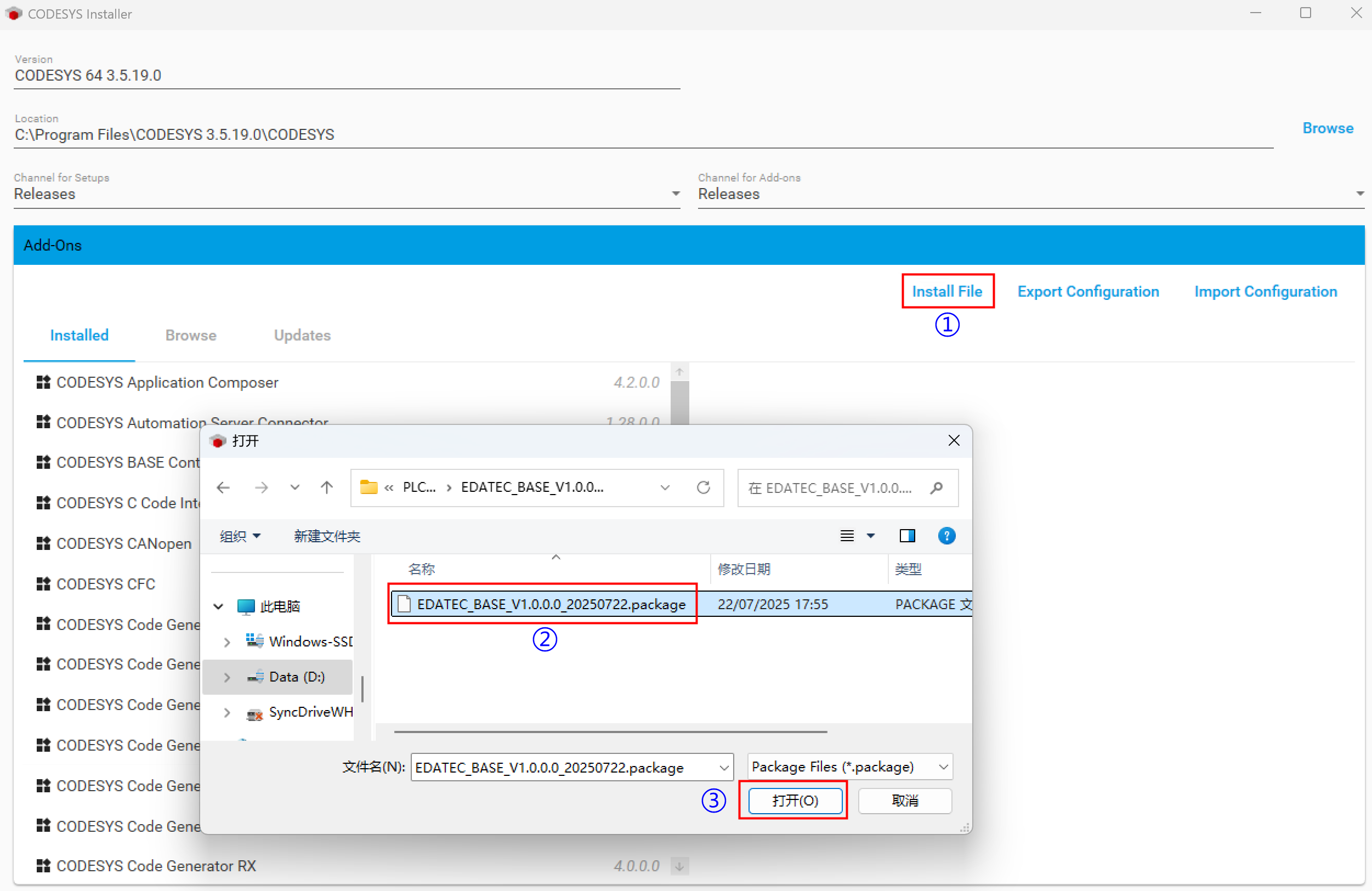Open the Package Files type dropdown
Image resolution: width=1372 pixels, height=891 pixels.
[x=943, y=767]
